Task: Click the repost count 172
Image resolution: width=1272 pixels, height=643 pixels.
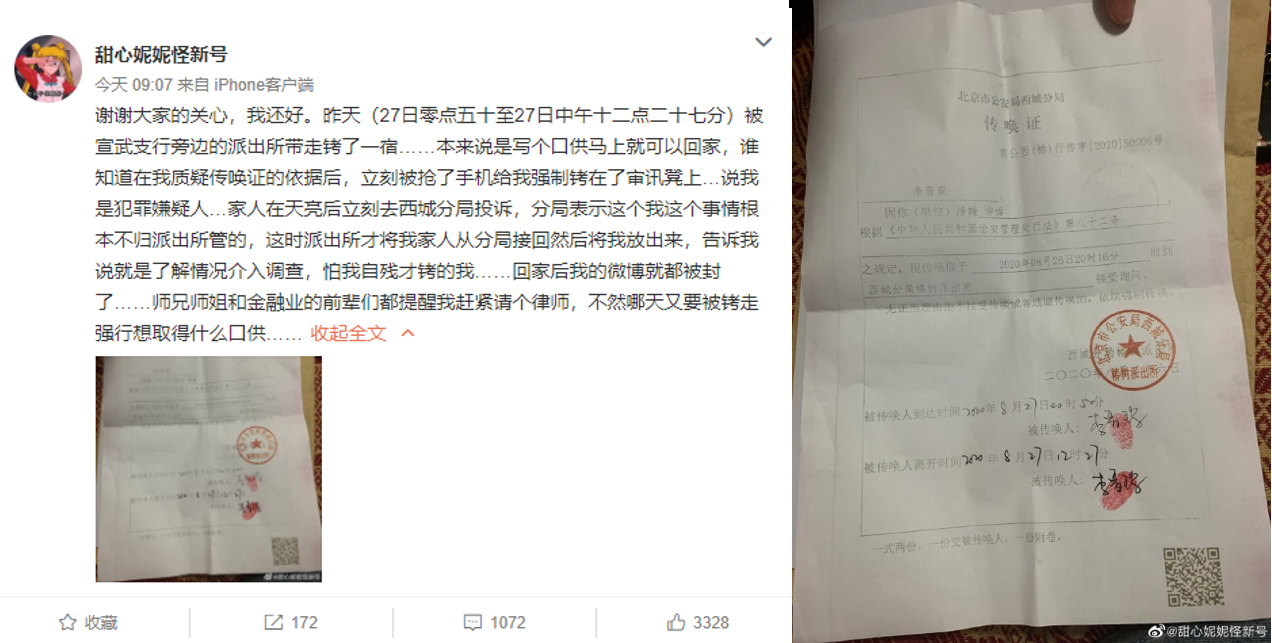Action: [x=304, y=622]
